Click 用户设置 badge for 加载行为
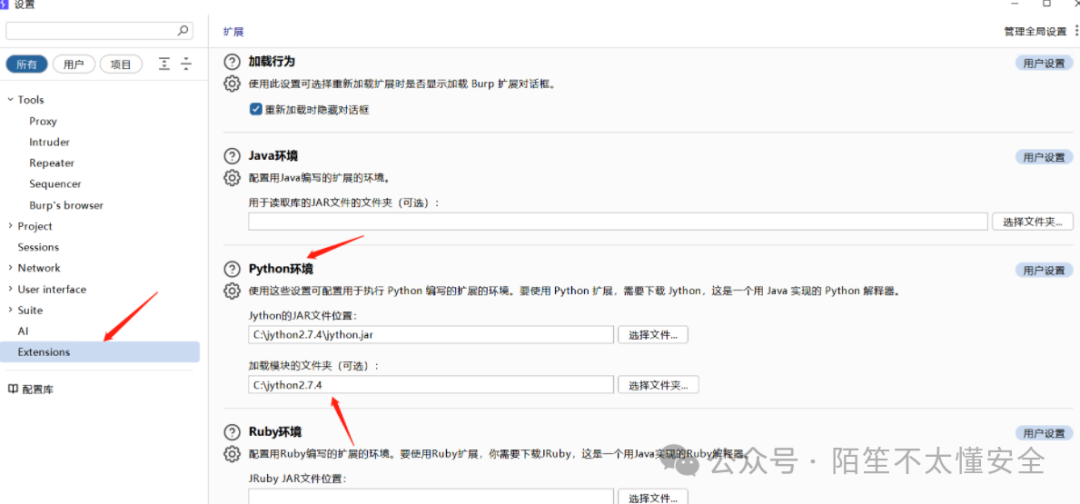Viewport: 1080px width, 504px height. 1044,63
